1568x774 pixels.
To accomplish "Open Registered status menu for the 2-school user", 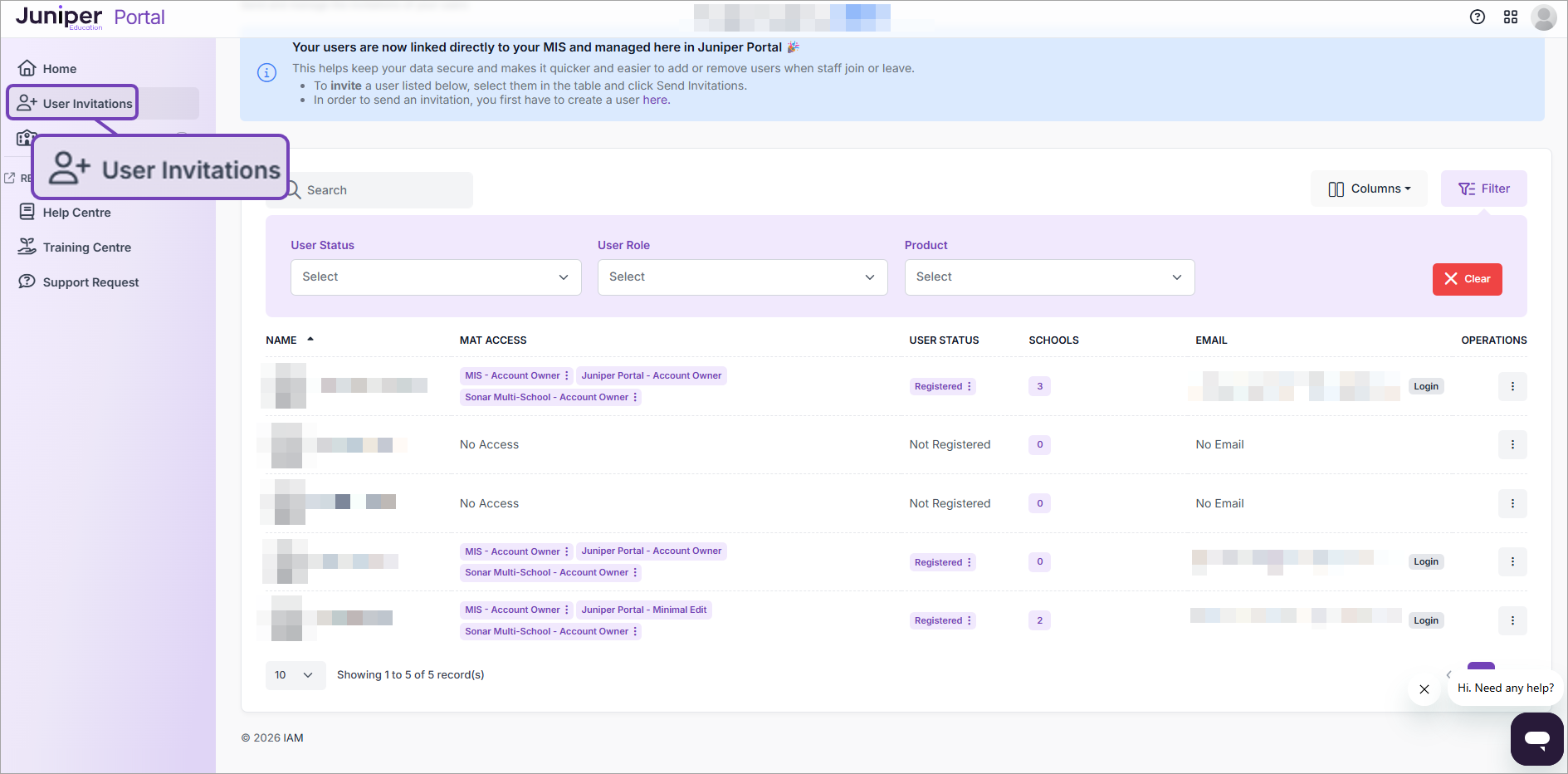I will [969, 620].
